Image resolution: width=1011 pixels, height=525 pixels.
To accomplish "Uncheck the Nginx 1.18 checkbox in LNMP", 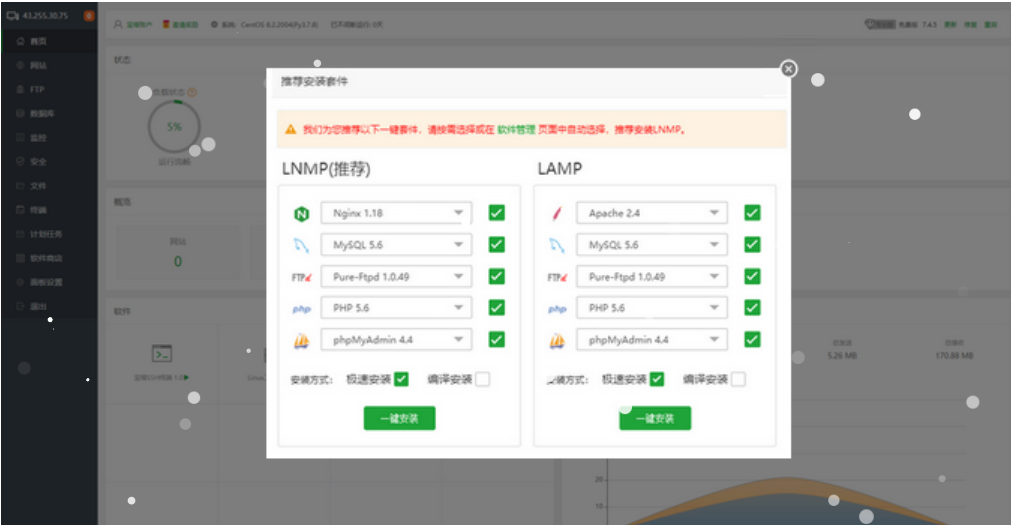I will pos(496,213).
